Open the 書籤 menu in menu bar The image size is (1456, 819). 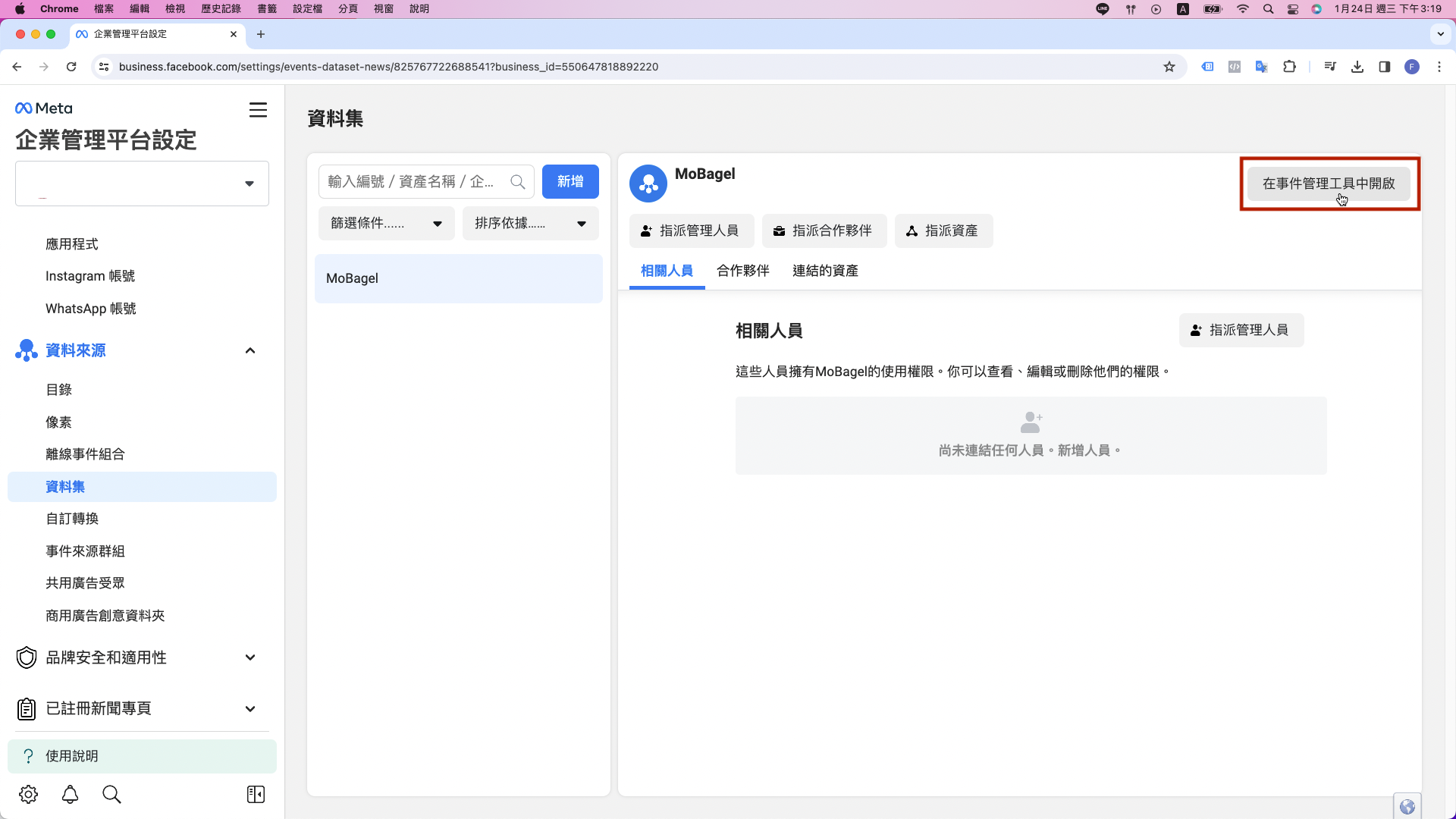(267, 9)
